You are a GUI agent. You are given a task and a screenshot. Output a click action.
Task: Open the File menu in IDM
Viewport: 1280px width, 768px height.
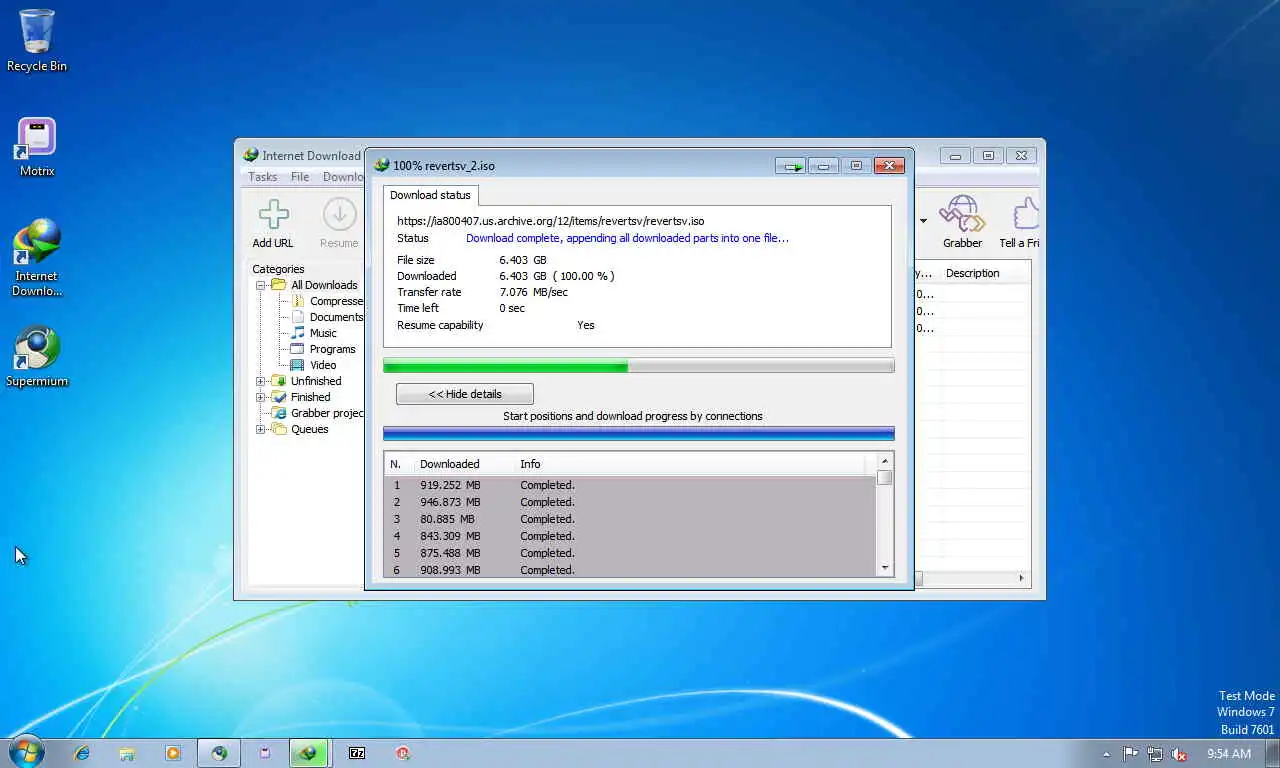[300, 177]
